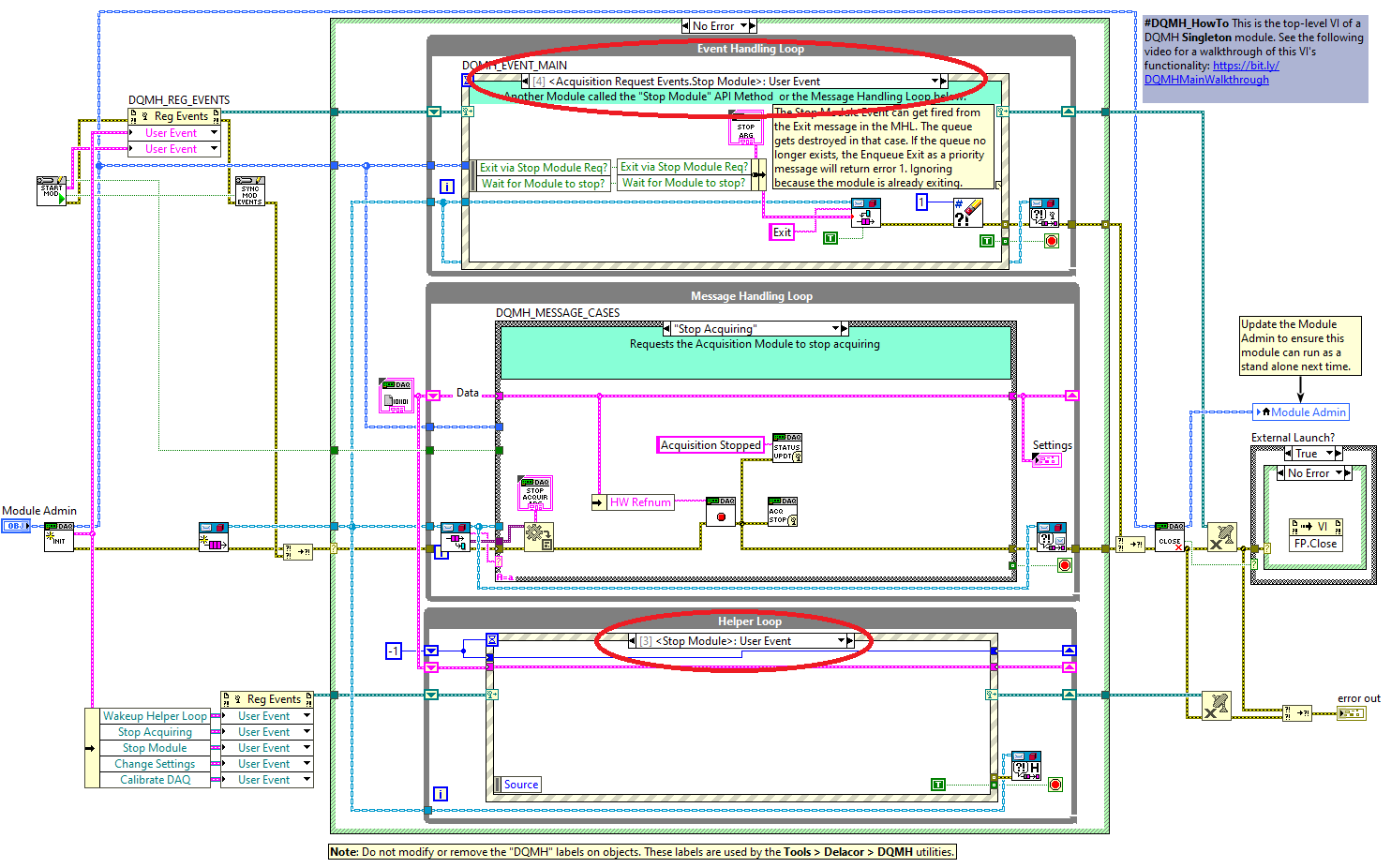The height and width of the screenshot is (868, 1391).
Task: Open the DQMHMainWalkthrough hyperlink
Action: point(1205,79)
